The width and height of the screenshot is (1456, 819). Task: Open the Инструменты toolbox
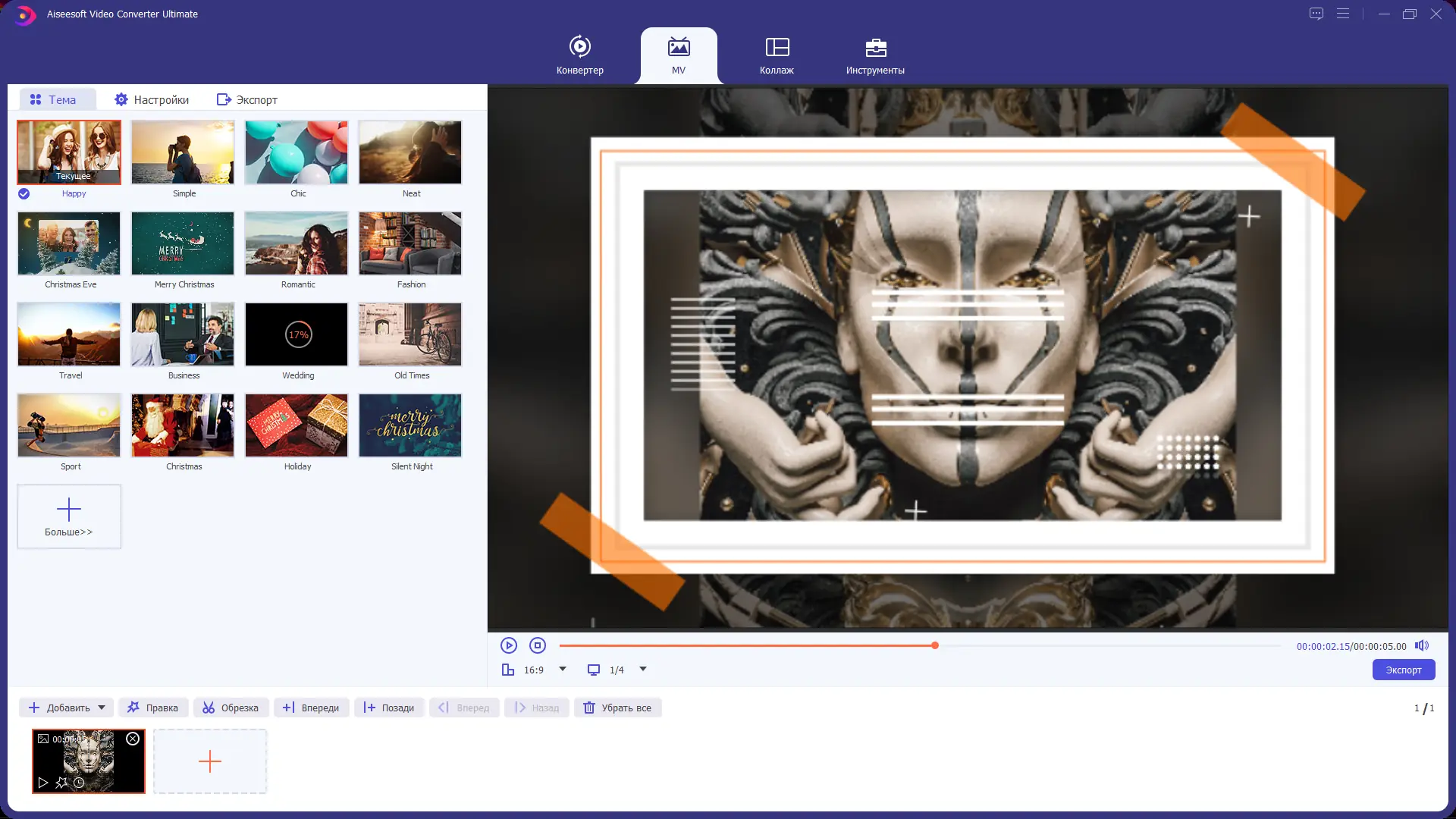pos(875,55)
